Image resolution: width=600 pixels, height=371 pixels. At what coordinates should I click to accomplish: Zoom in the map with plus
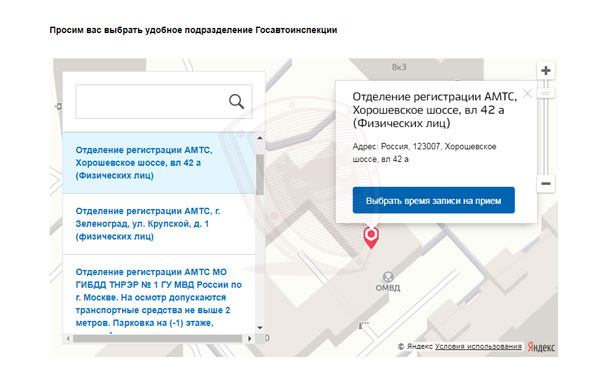pyautogui.click(x=546, y=70)
